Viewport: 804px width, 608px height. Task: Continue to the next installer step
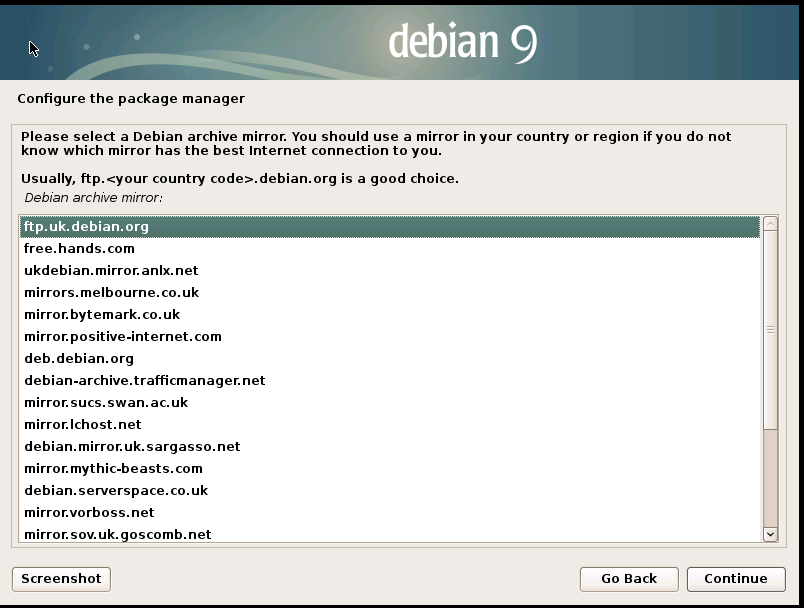point(736,579)
